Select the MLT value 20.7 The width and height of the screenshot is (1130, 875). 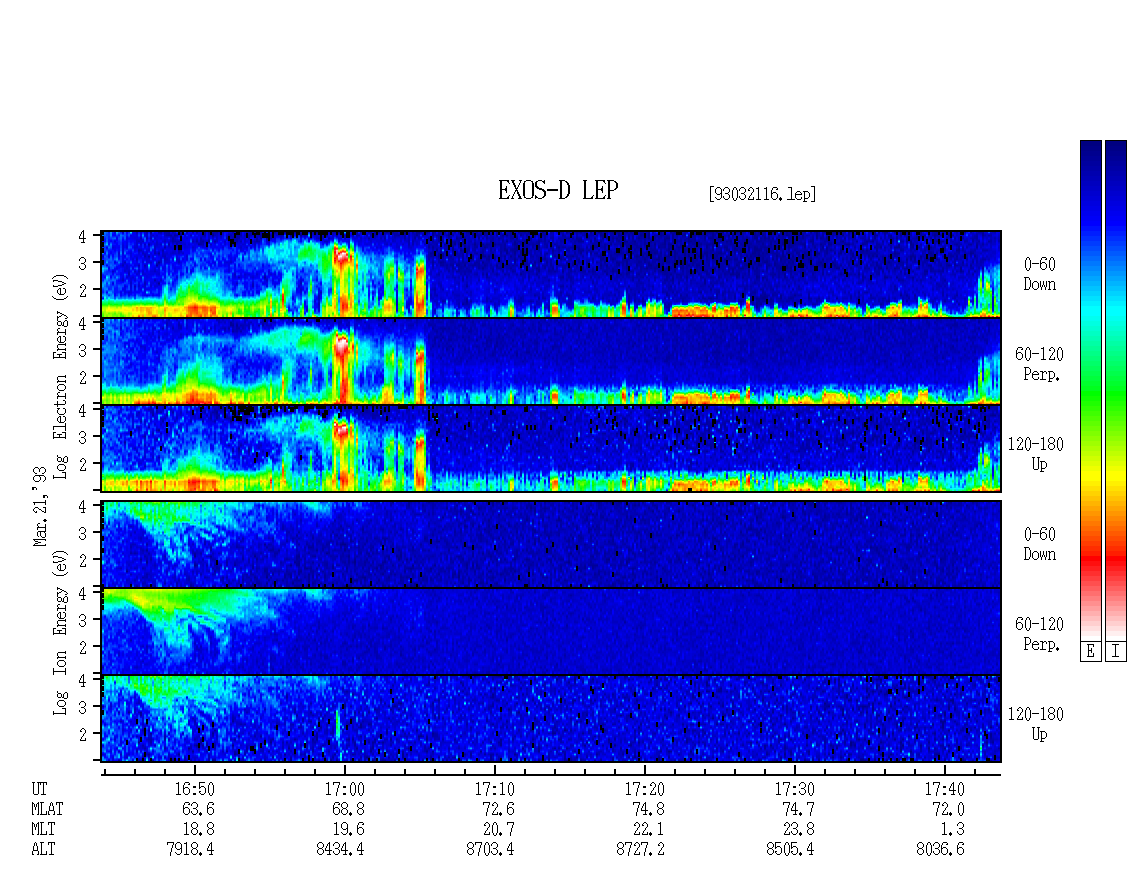498,829
